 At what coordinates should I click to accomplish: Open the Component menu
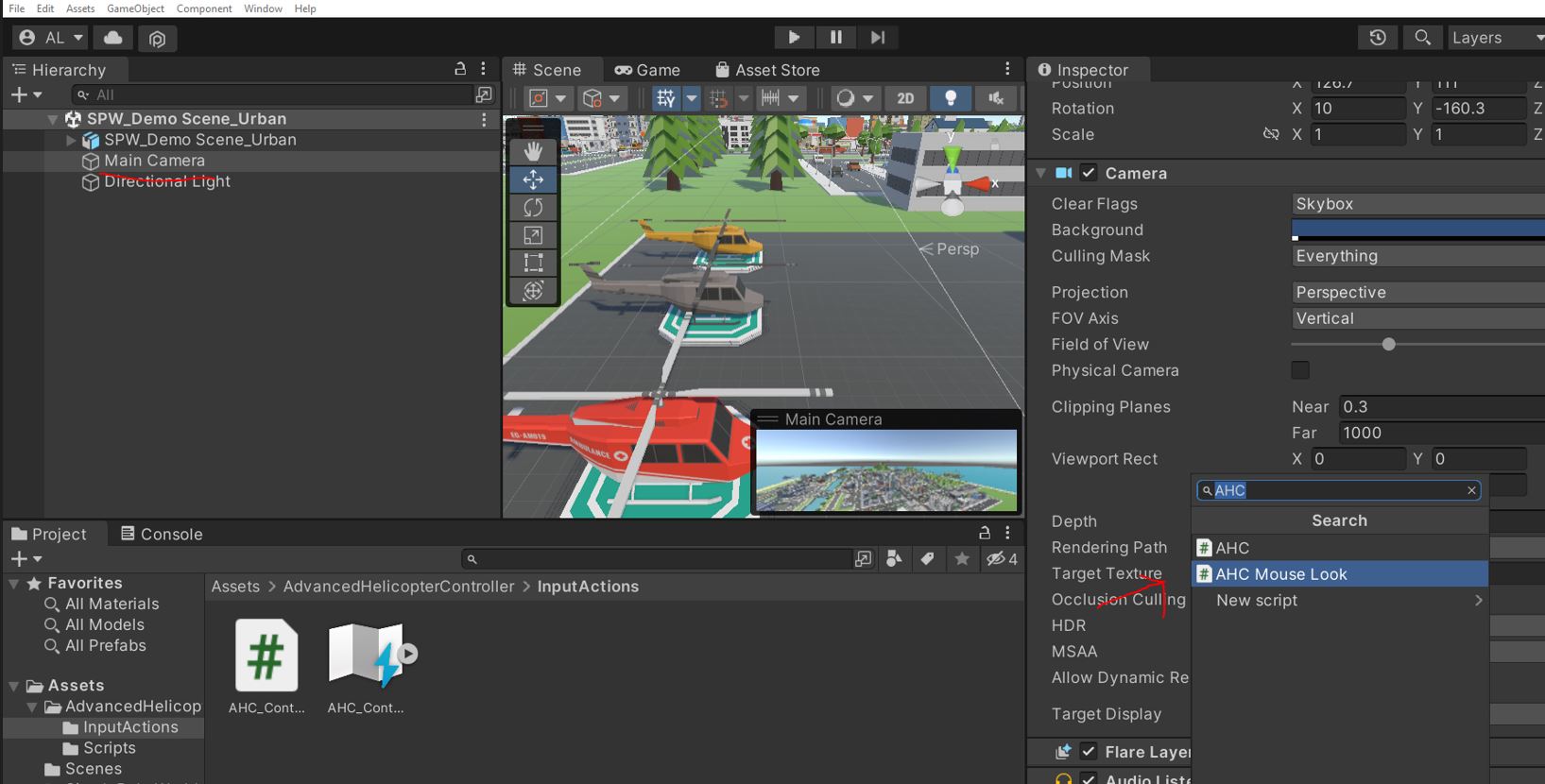coord(204,9)
